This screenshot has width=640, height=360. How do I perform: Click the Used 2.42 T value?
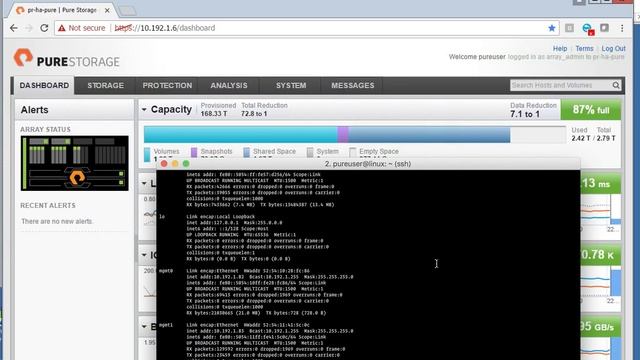[580, 138]
